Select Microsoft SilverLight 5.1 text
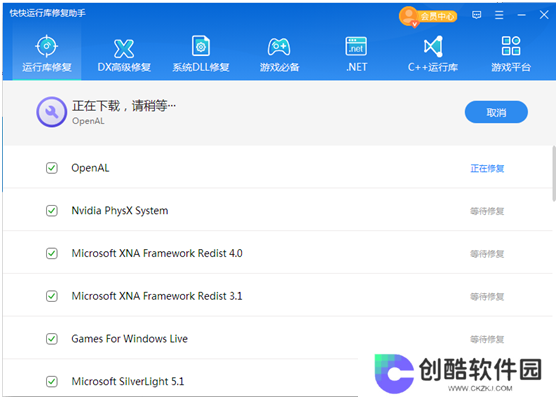Image resolution: width=558 pixels, height=399 pixels. point(128,382)
